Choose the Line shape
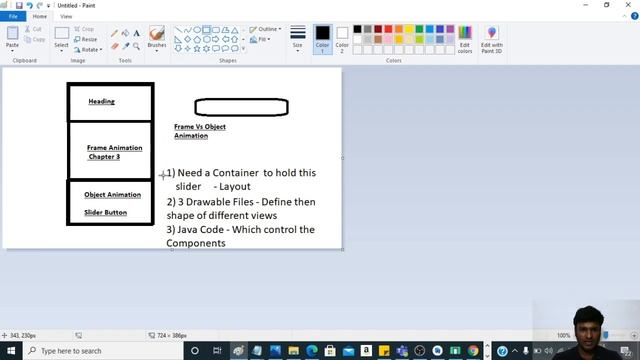 click(178, 30)
